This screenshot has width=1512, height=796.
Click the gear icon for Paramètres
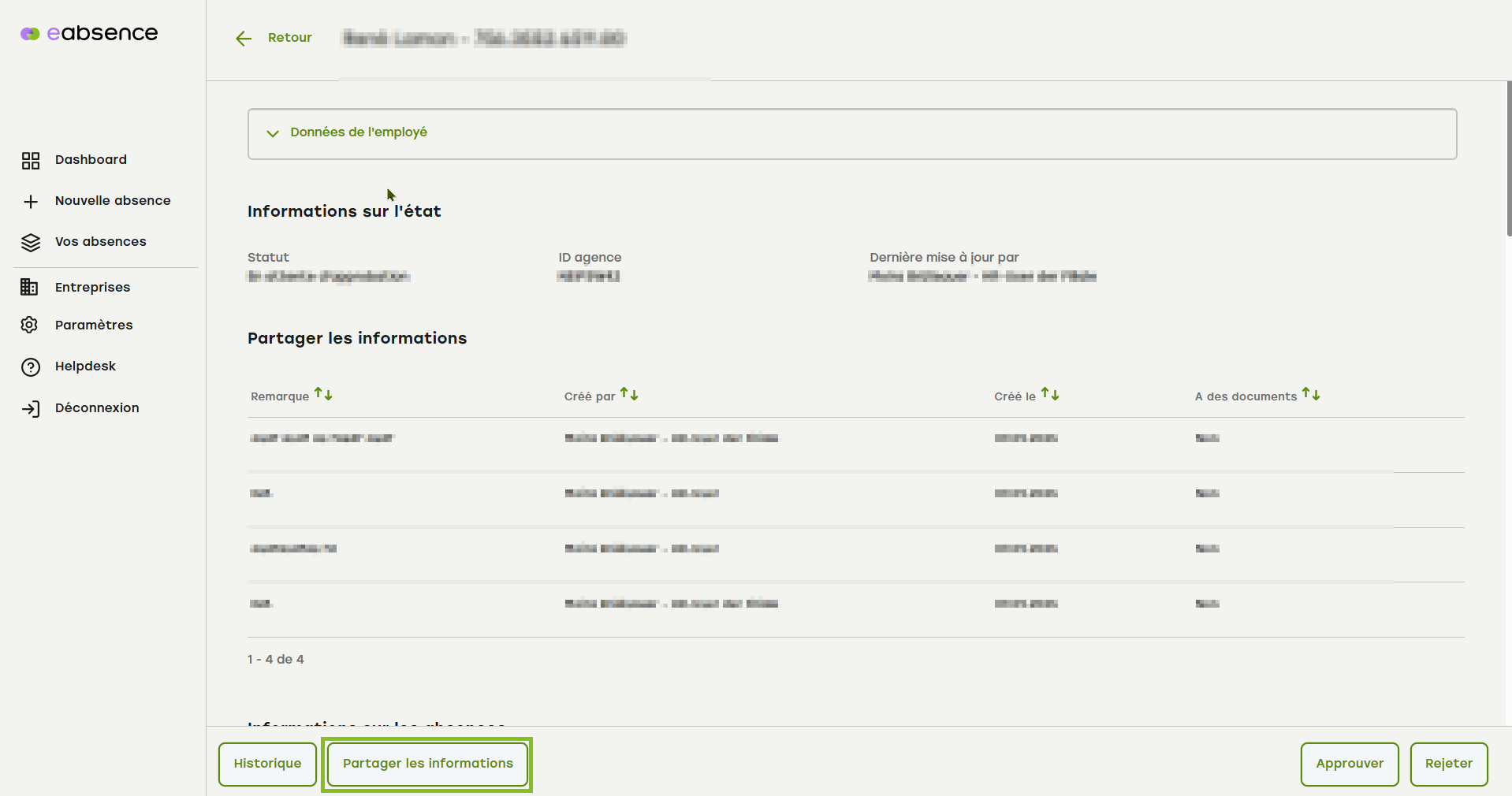pos(29,325)
